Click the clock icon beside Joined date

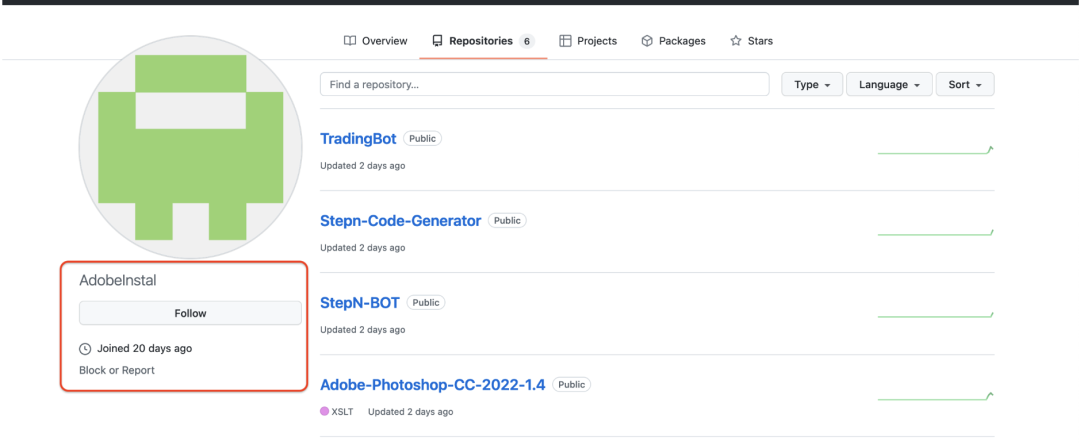[85, 349]
